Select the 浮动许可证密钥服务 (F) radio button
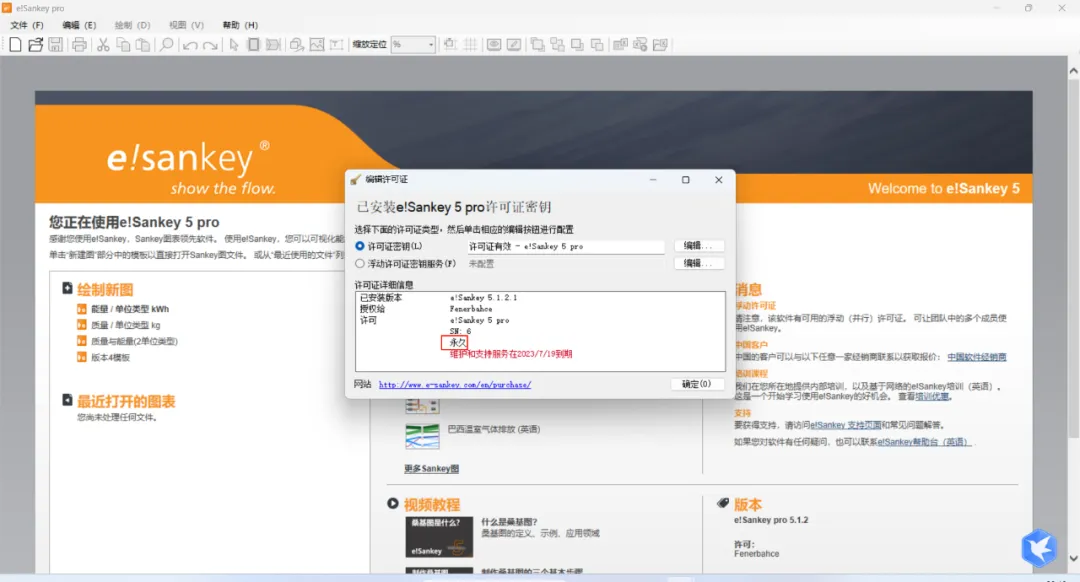Screen dimensions: 1080x582 click(x=360, y=263)
